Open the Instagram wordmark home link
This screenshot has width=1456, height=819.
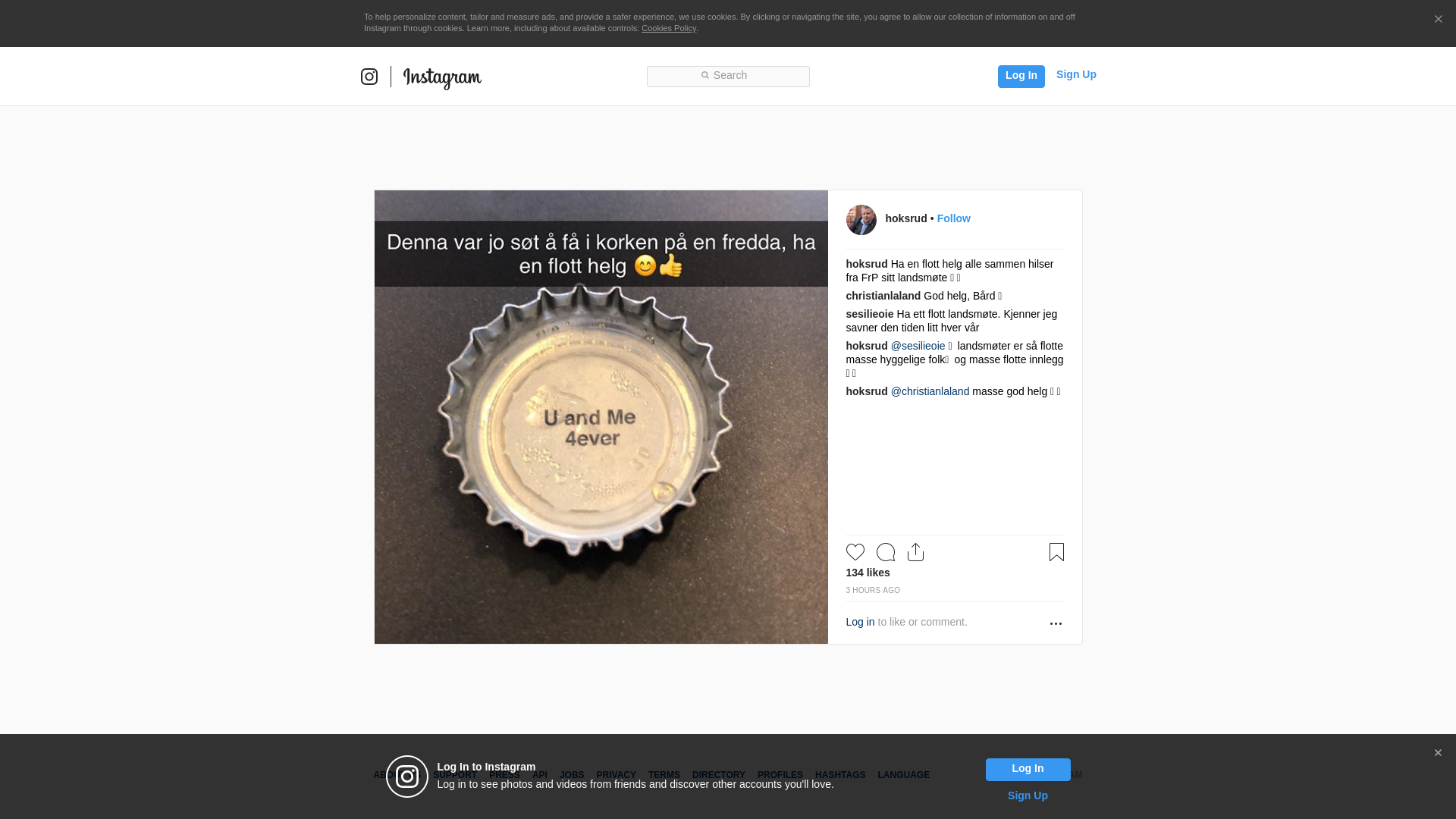point(442,77)
